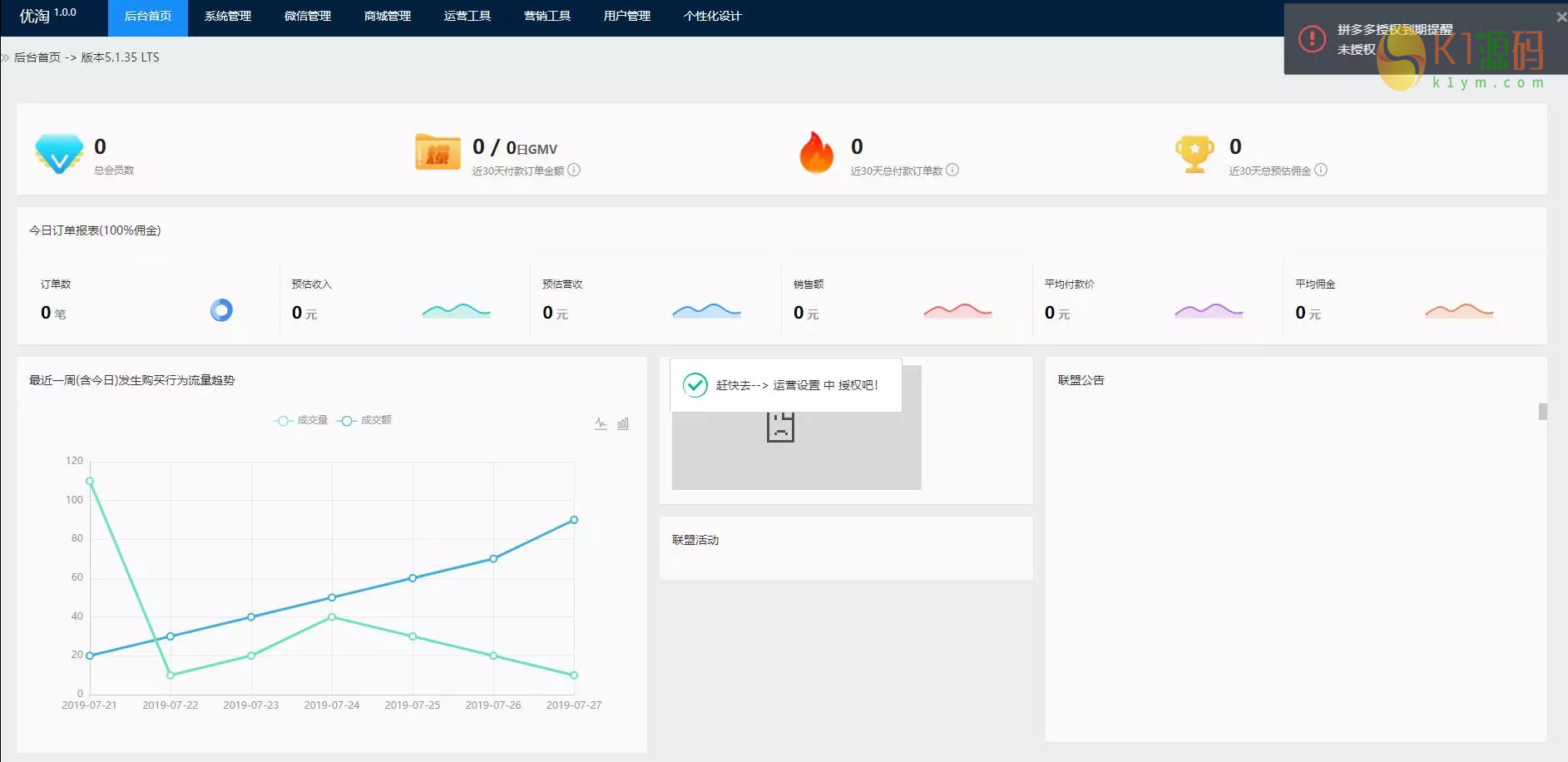The image size is (1568, 762).
Task: Open the 用户管理 menu
Action: (627, 17)
